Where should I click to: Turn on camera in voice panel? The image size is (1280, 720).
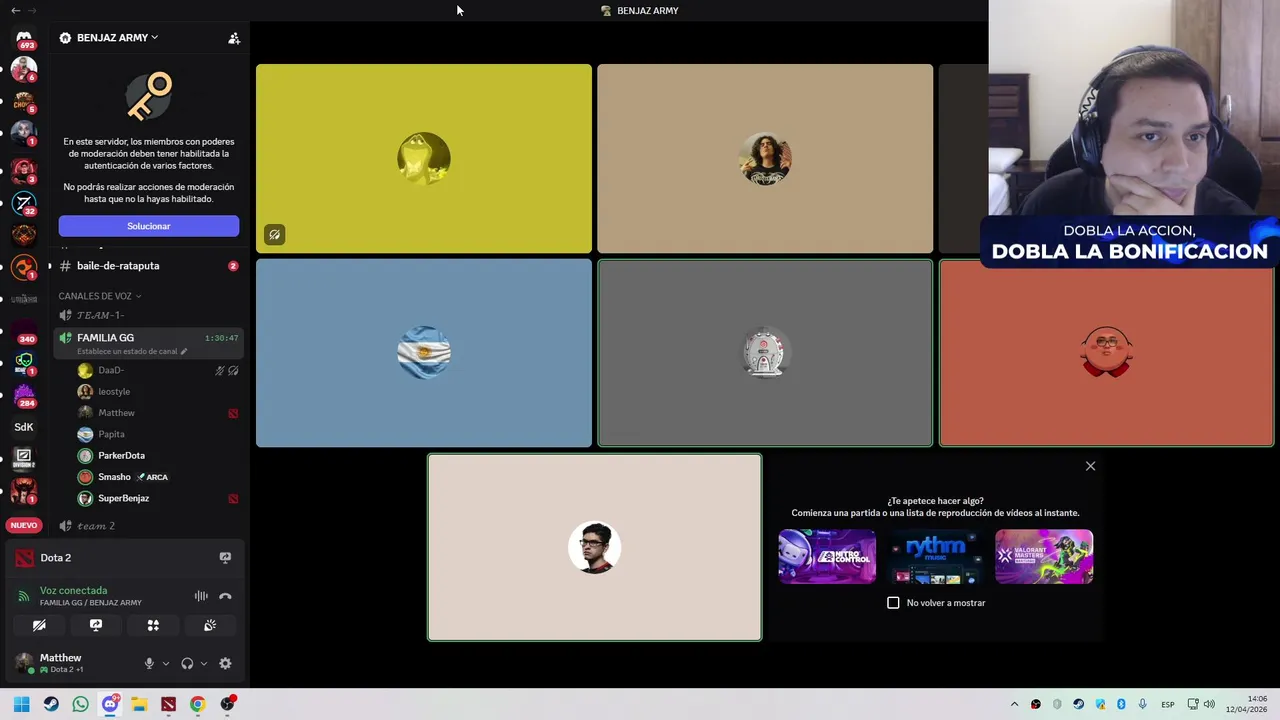point(39,625)
